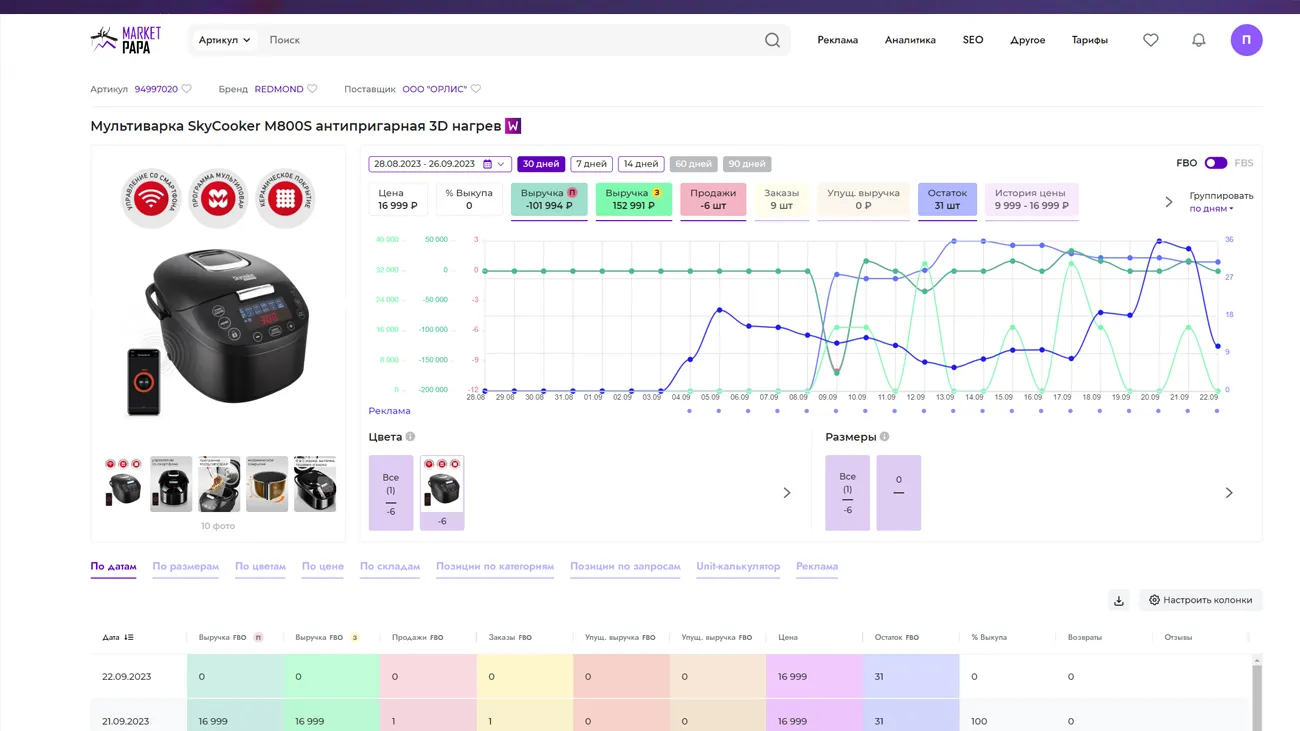Viewport: 1300px width, 731px height.
Task: Click the search magnifier icon
Action: (x=772, y=40)
